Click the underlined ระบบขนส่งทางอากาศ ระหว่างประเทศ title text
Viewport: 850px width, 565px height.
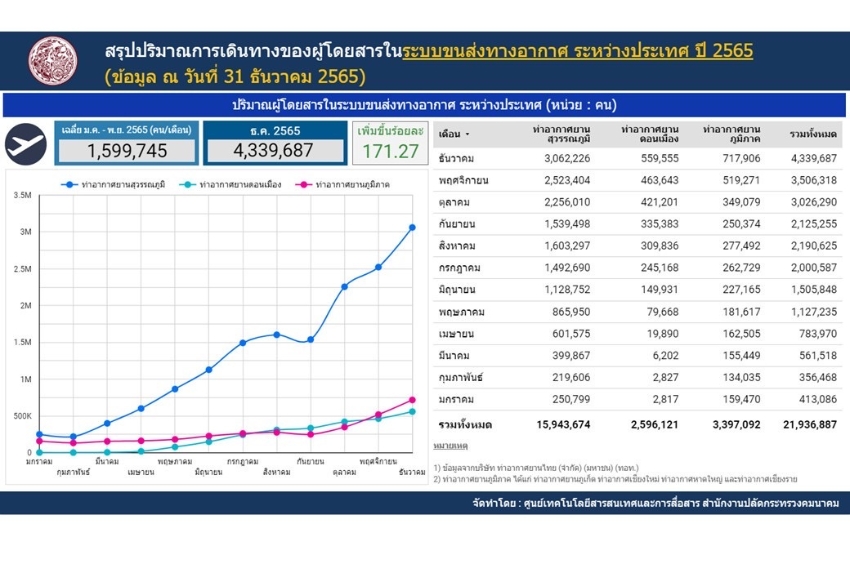[577, 51]
